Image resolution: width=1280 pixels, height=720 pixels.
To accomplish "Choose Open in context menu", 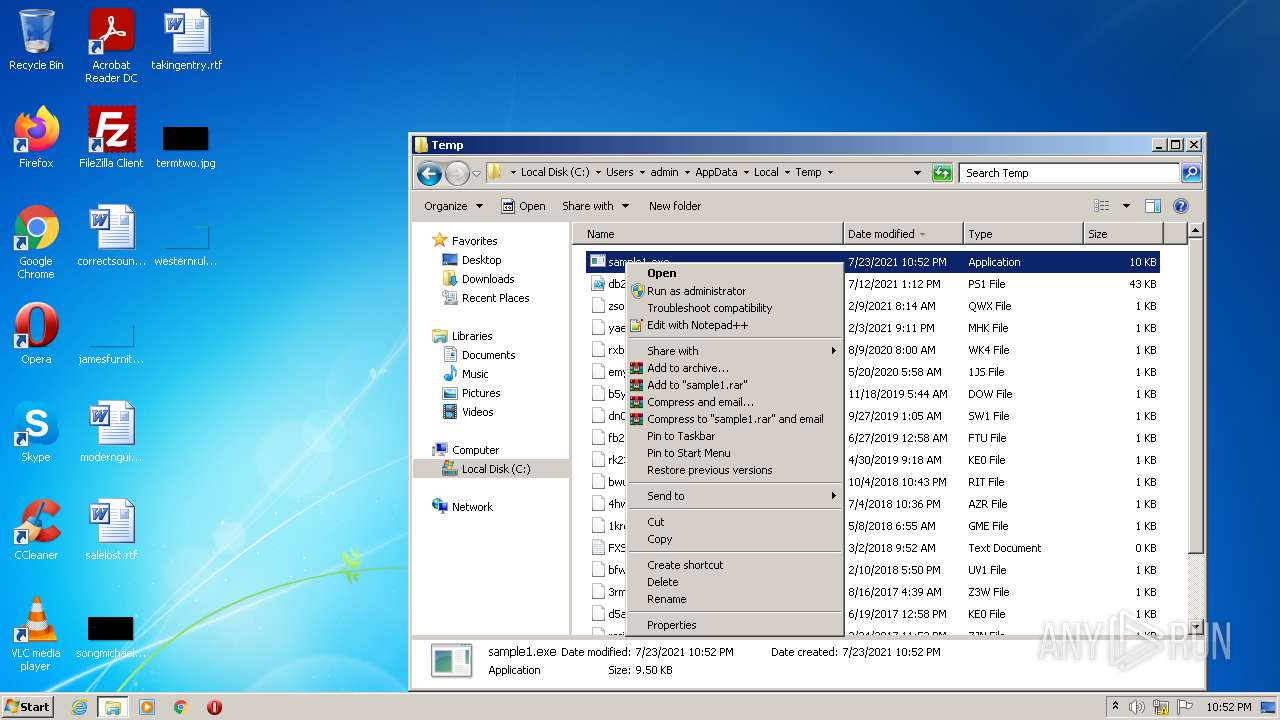I will pos(735,273).
